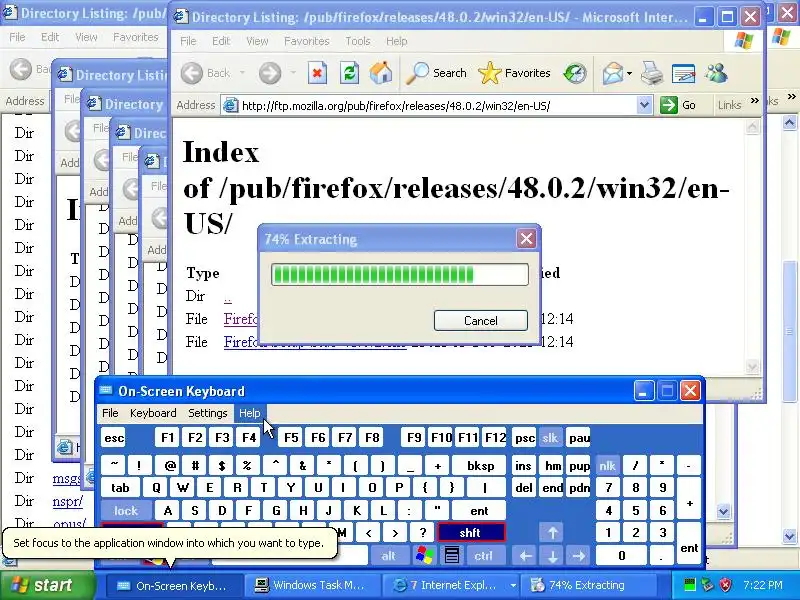Open Search pane in front IE window
800x600 pixels.
click(437, 73)
